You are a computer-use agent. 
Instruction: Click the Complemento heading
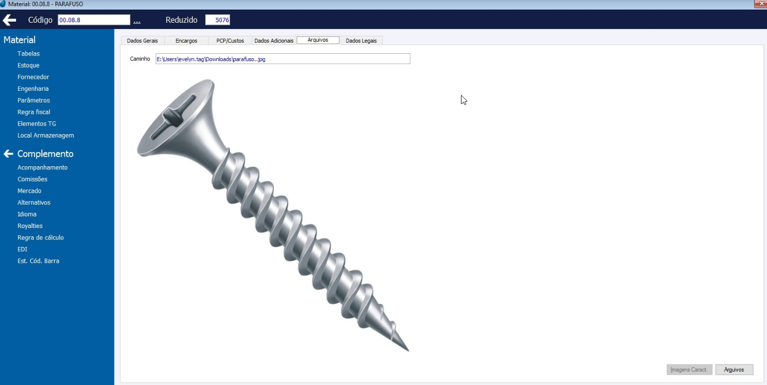tap(45, 154)
